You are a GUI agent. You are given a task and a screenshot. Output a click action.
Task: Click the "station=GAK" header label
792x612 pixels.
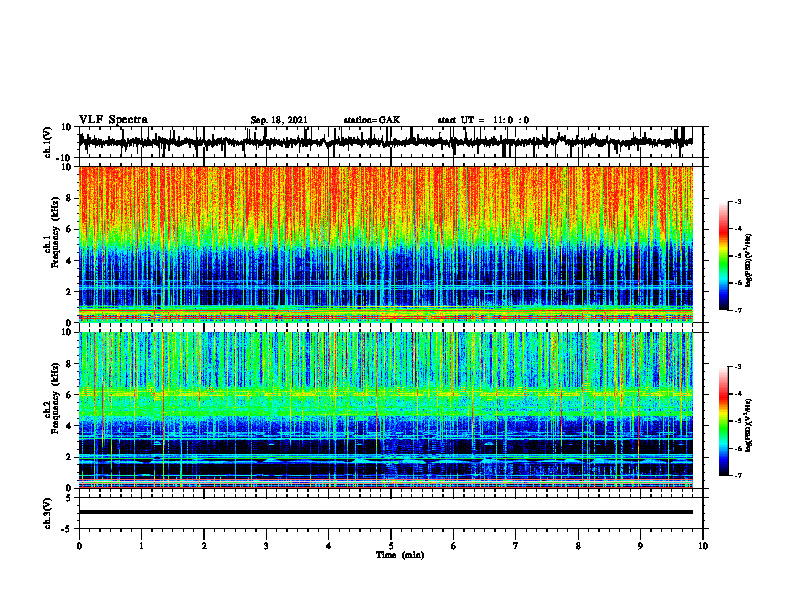pyautogui.click(x=372, y=120)
